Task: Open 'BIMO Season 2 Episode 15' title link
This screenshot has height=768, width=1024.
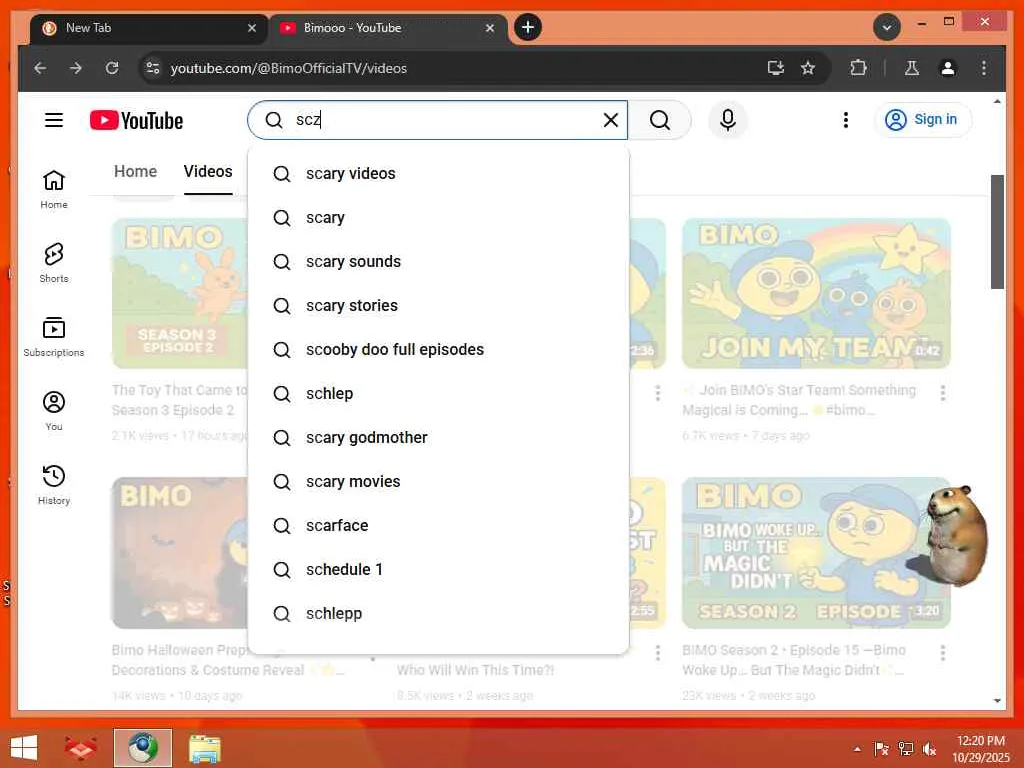Action: pyautogui.click(x=794, y=660)
